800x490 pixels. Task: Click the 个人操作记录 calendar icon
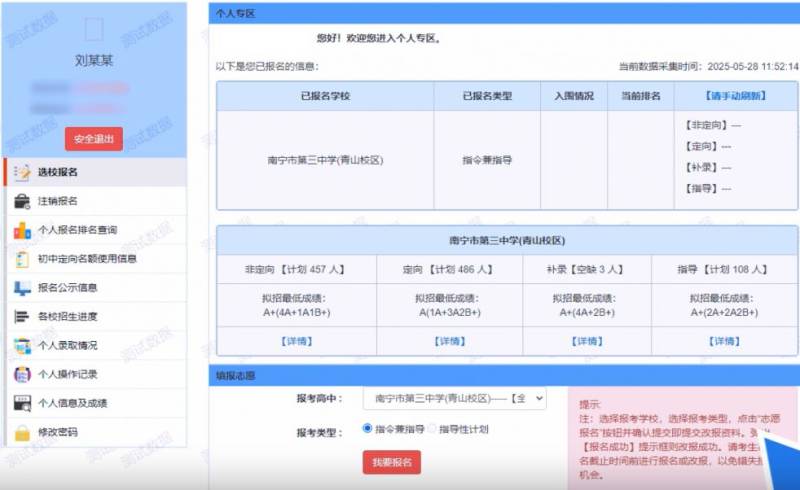point(21,375)
